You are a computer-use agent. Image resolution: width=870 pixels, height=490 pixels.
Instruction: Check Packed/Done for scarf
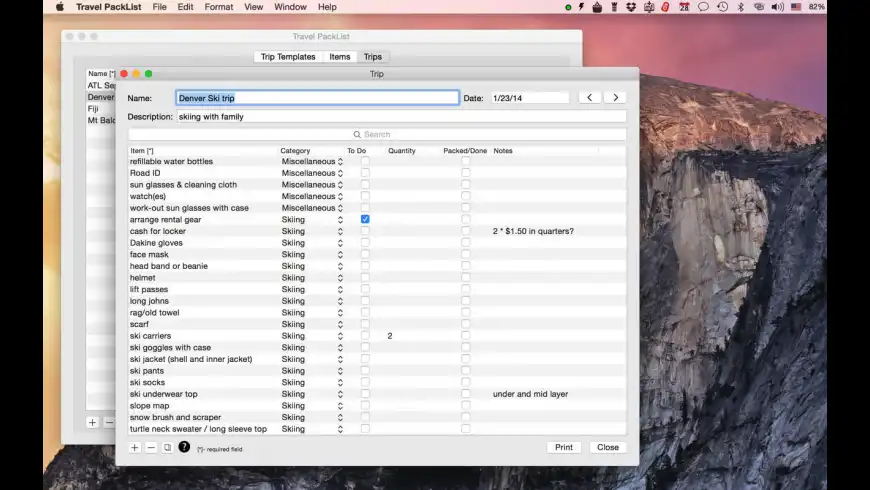pos(466,324)
